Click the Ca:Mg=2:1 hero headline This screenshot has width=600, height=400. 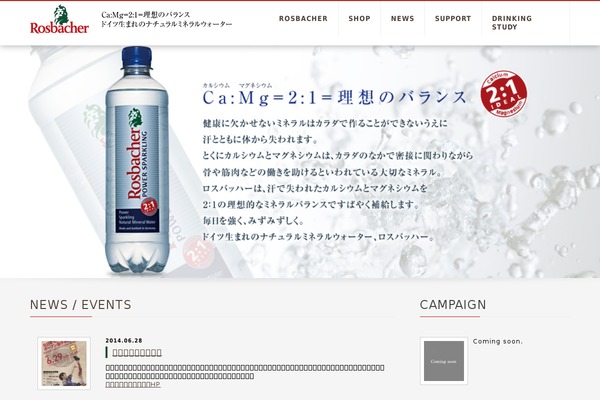[x=335, y=97]
